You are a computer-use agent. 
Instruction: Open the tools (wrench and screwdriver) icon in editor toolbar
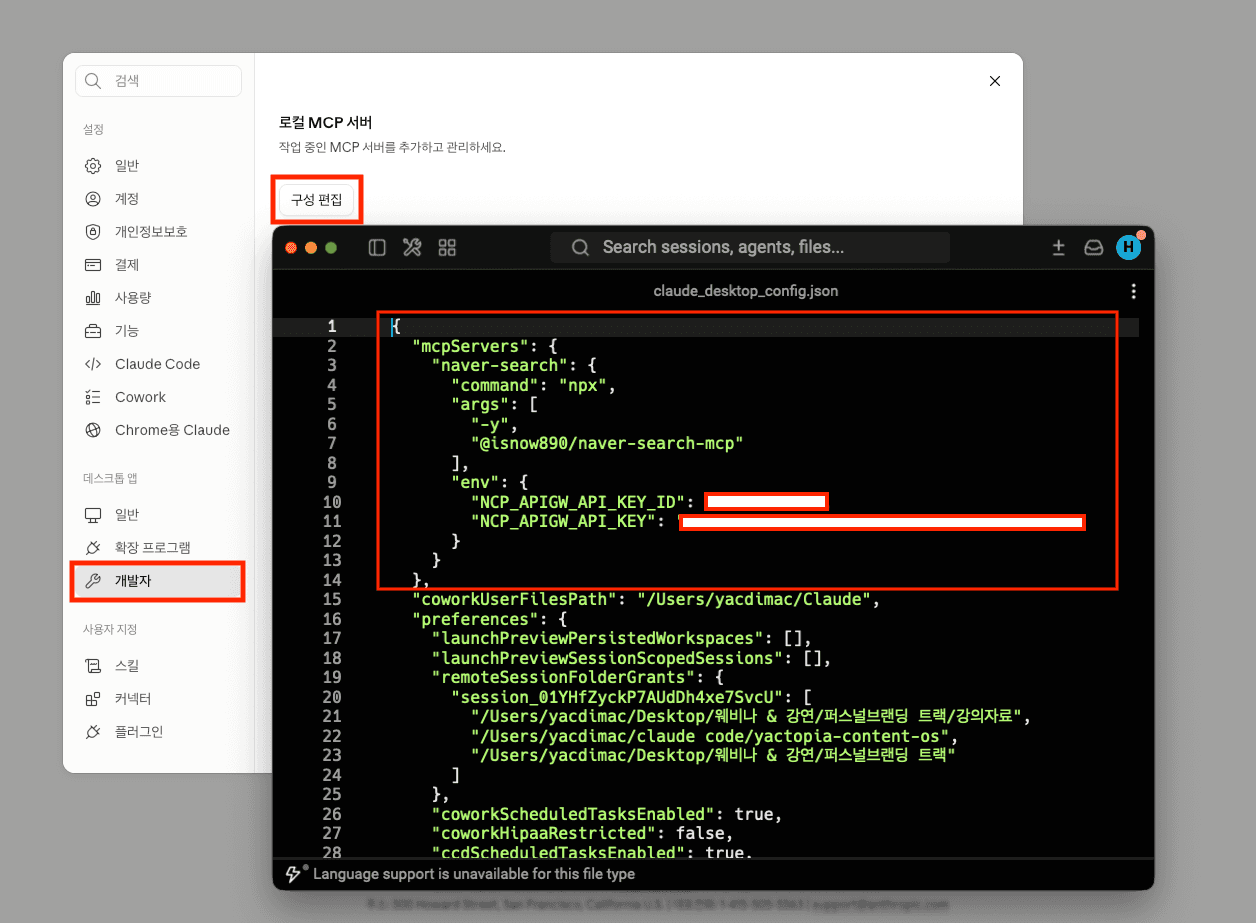[x=412, y=247]
